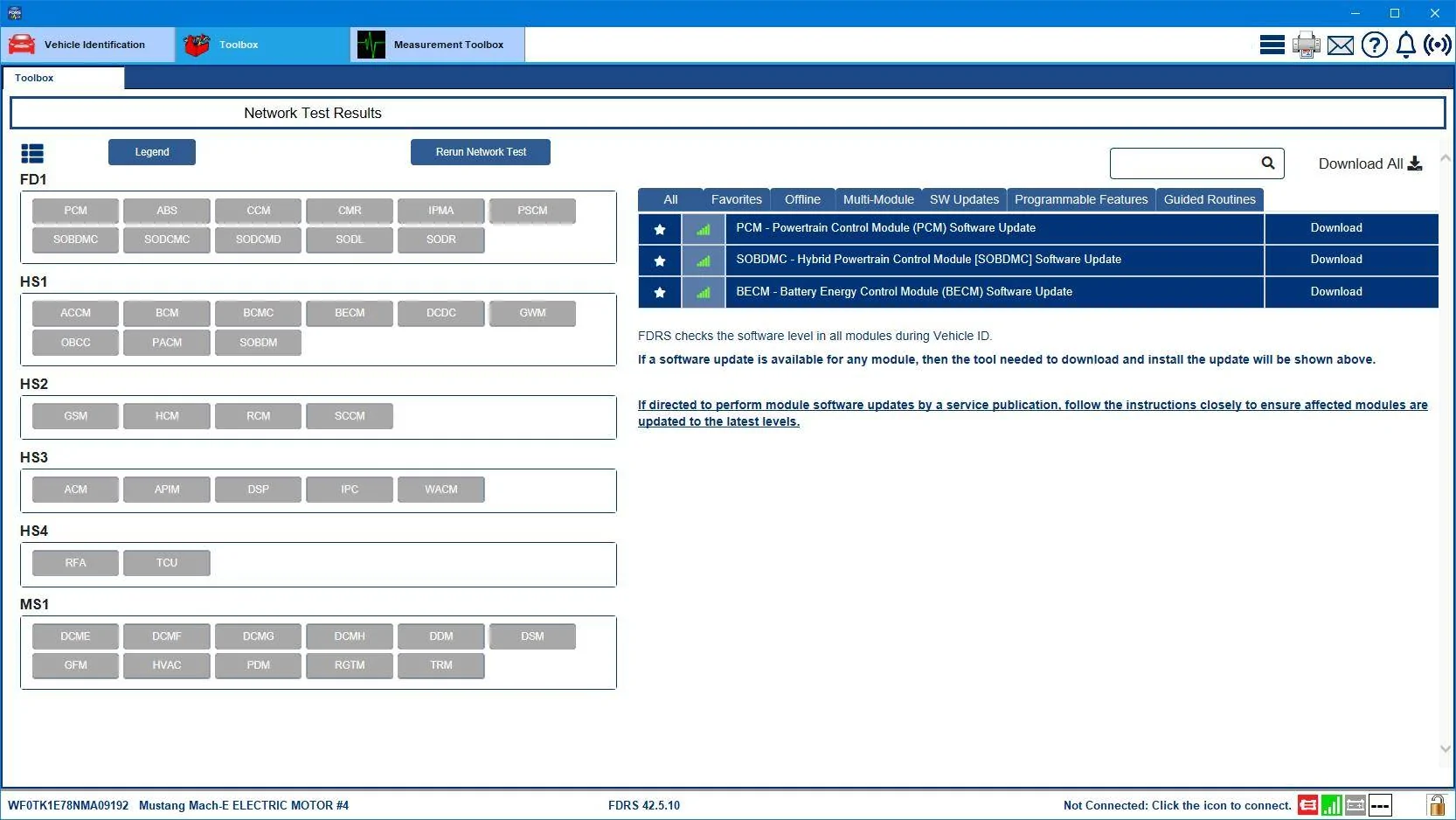Click the printer icon in top toolbar
The width and height of the screenshot is (1456, 820).
[1306, 45]
